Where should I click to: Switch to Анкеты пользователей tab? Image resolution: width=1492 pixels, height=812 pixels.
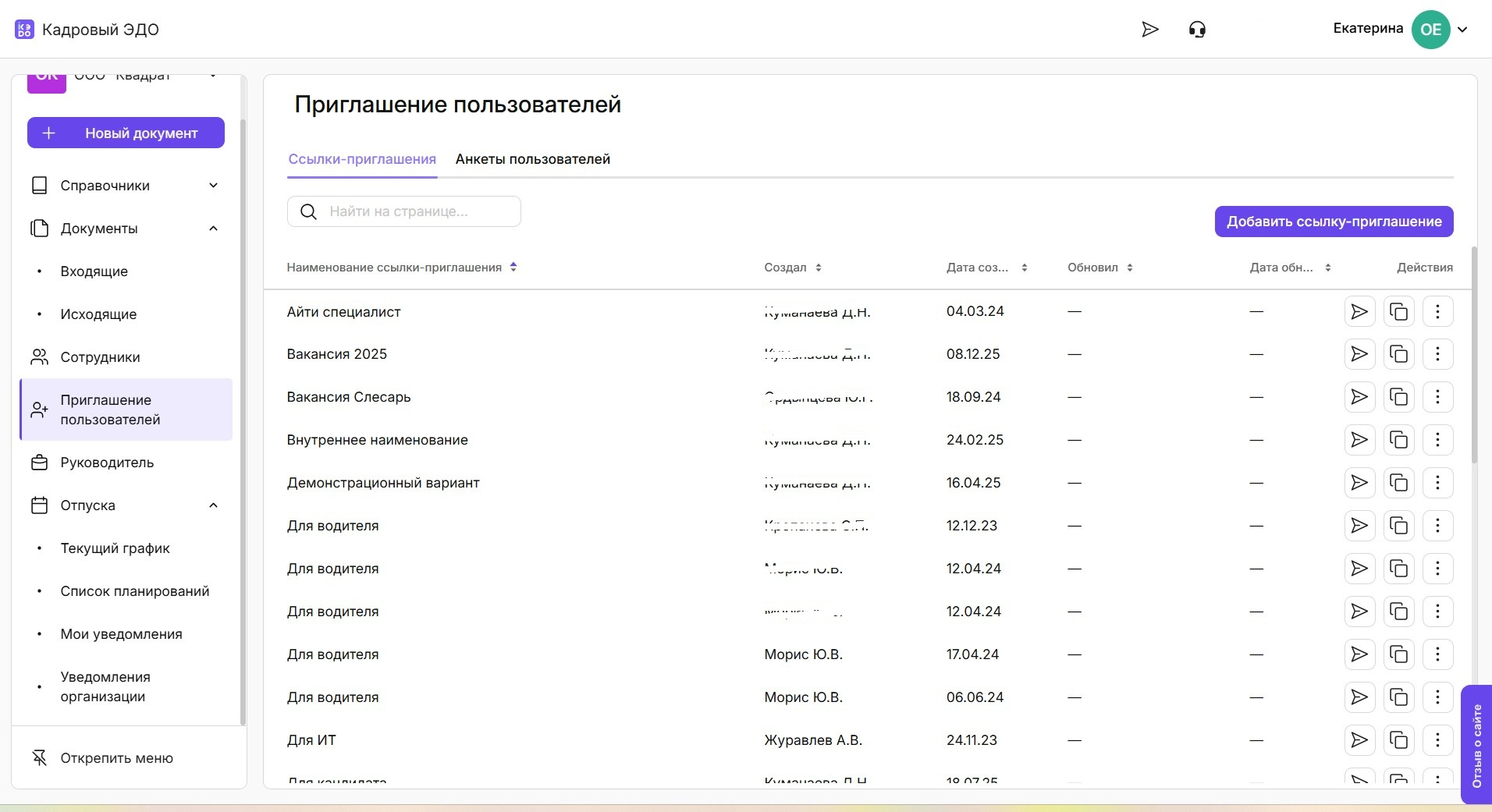tap(532, 159)
